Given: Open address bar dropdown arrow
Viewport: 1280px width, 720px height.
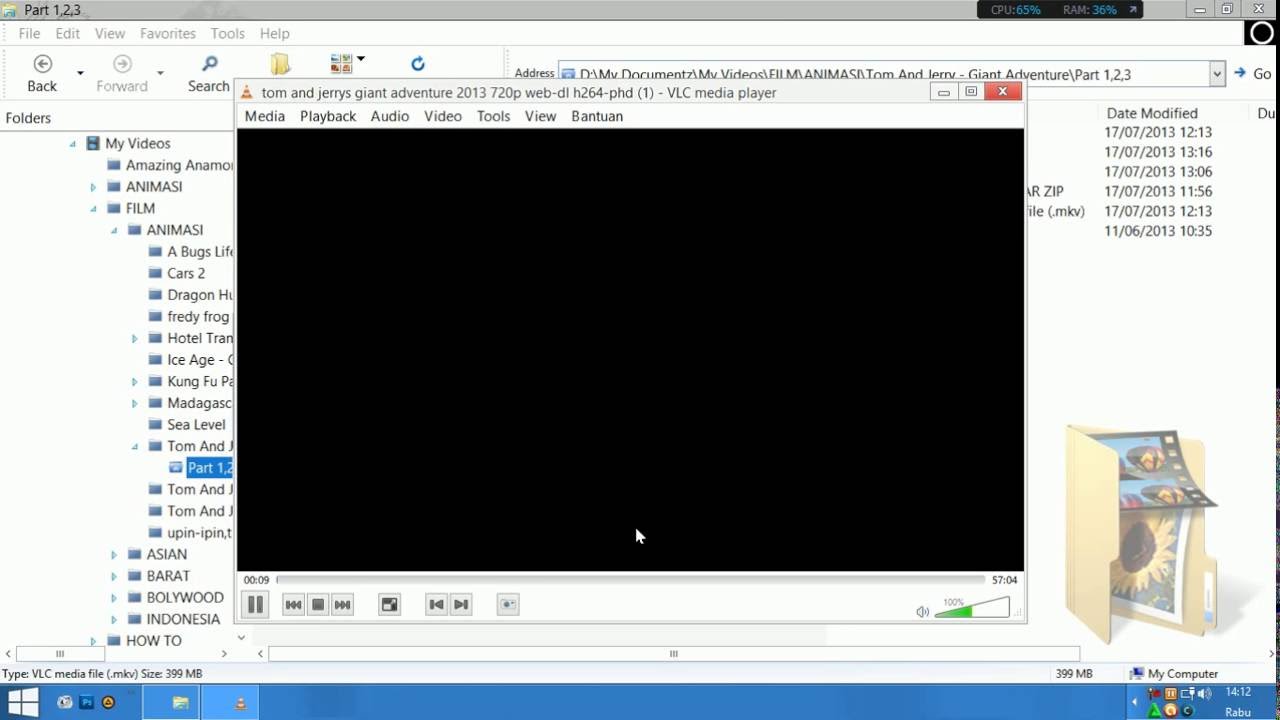Looking at the screenshot, I should click(1217, 74).
